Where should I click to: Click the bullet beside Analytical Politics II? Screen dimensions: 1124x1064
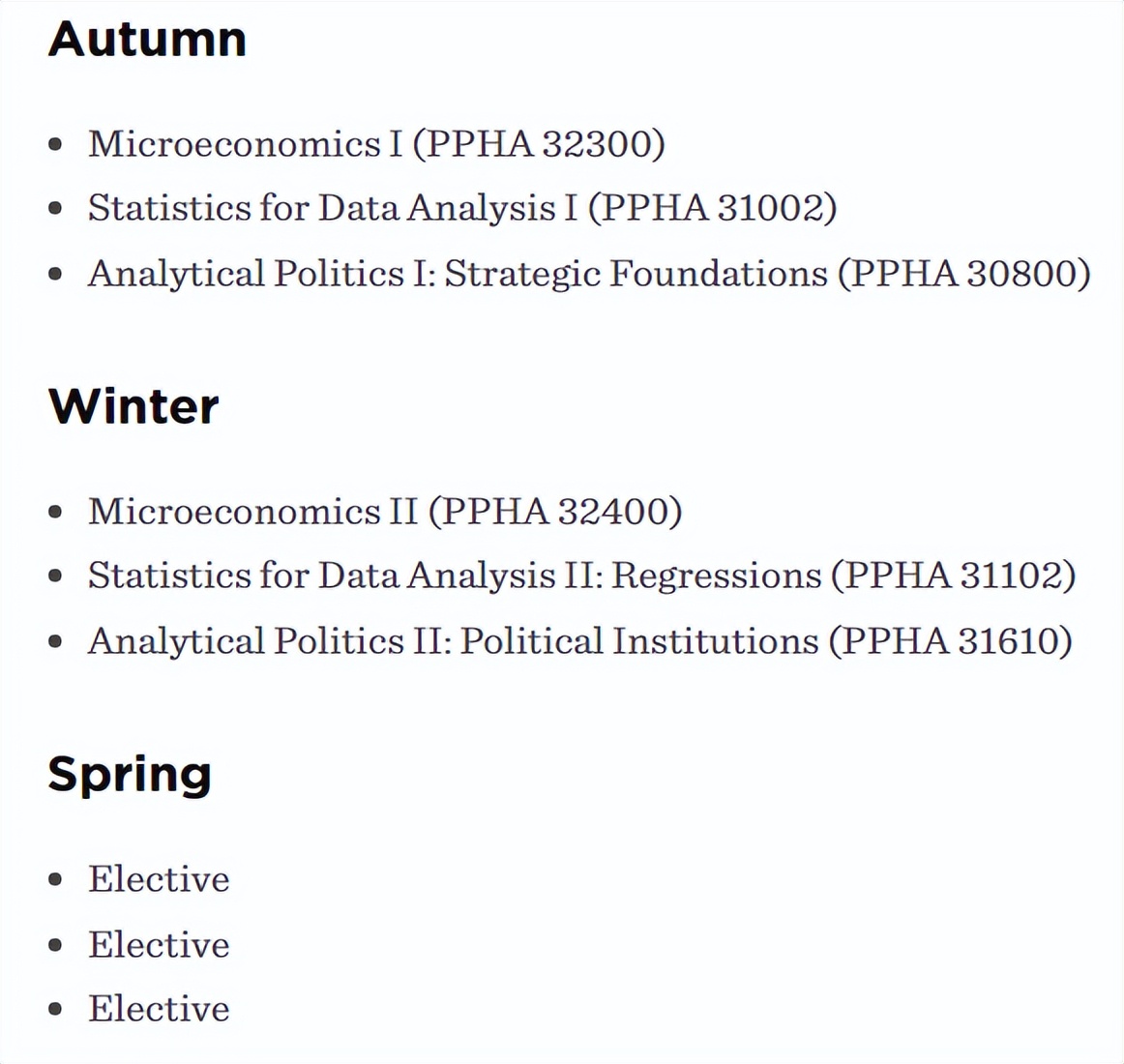(x=56, y=642)
